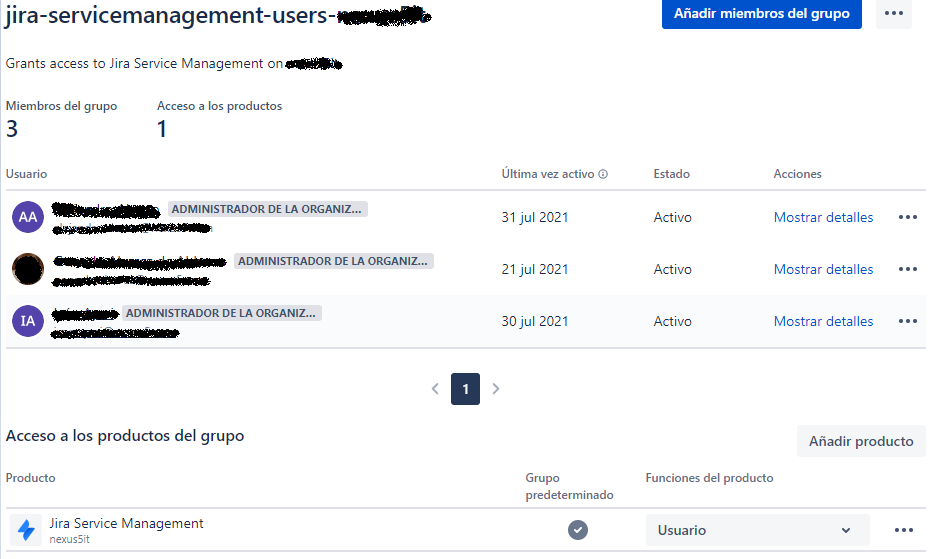Open Mostrar detalles for 21 jul 2021 user
The image size is (935, 559).
pyautogui.click(x=823, y=269)
